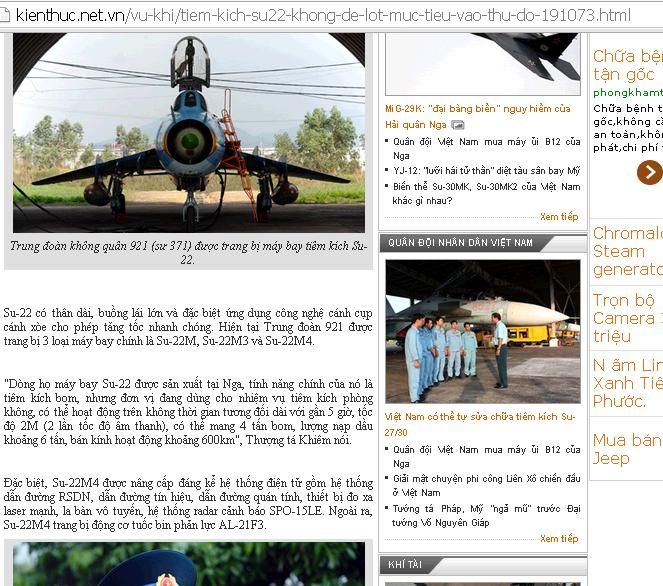Click the page icon beside the URL
Image resolution: width=663 pixels, height=586 pixels.
coord(4,15)
